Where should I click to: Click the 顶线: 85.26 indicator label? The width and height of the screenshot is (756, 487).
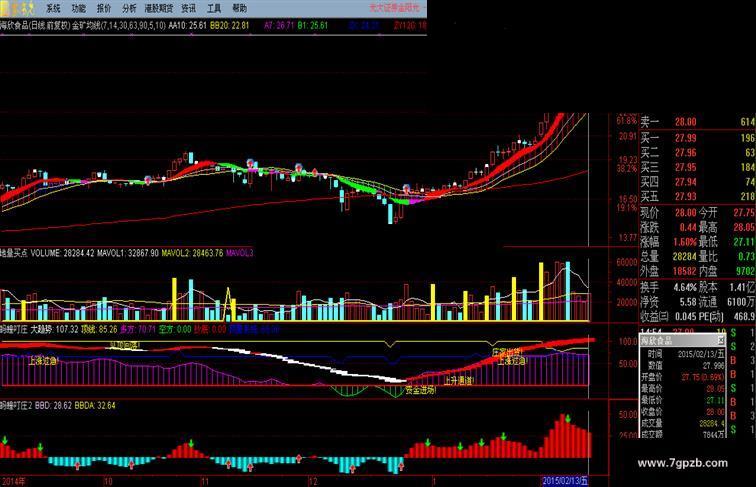coord(99,329)
